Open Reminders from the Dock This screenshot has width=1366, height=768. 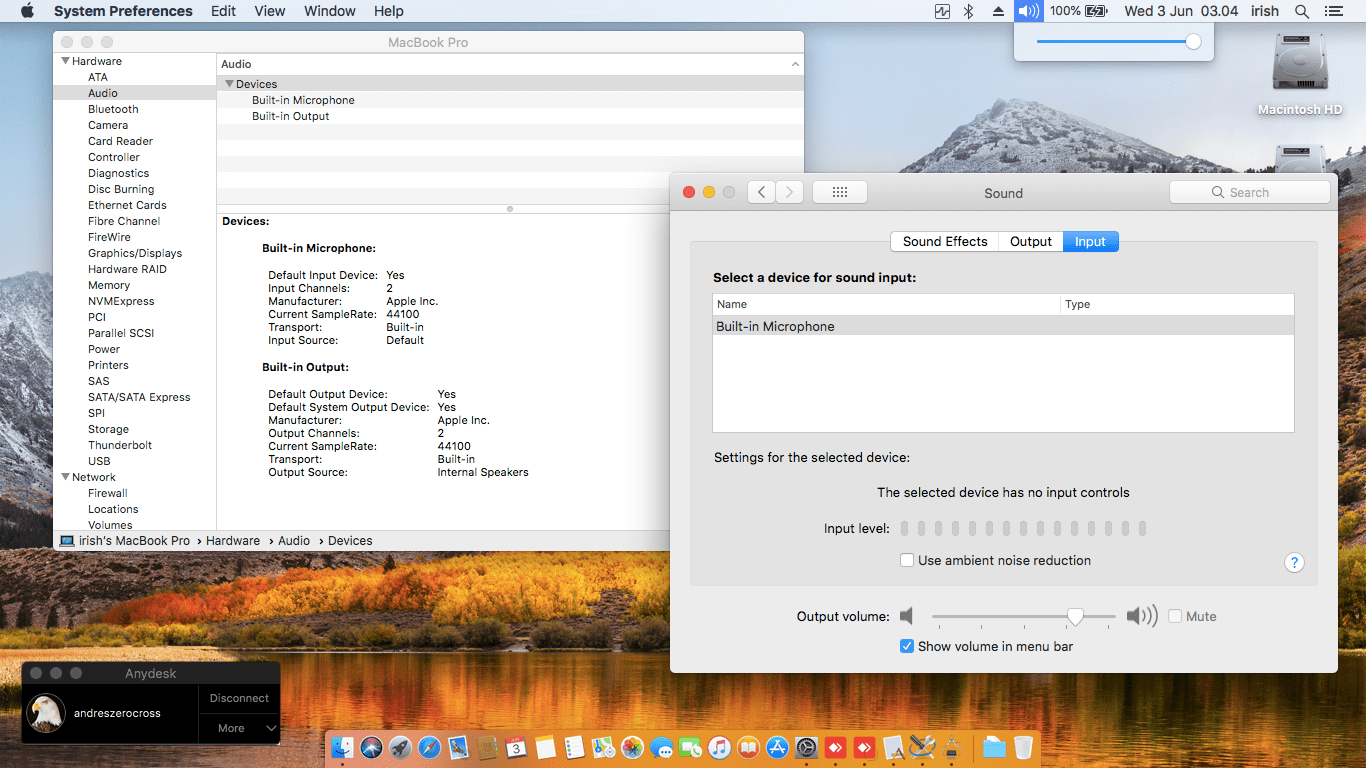tap(574, 747)
